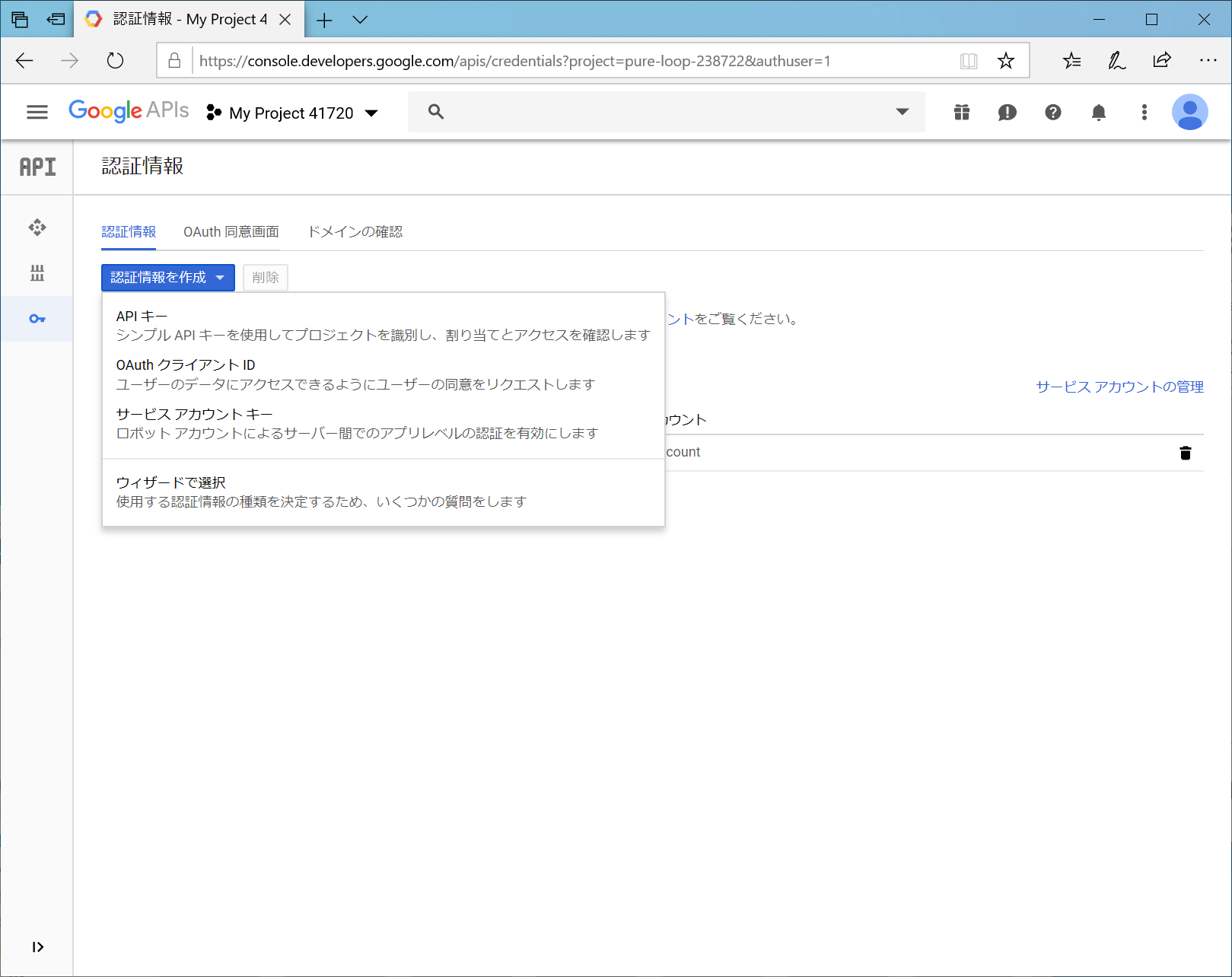The image size is (1232, 977).
Task: Show the tabs you've set aside
Action: [x=21, y=20]
